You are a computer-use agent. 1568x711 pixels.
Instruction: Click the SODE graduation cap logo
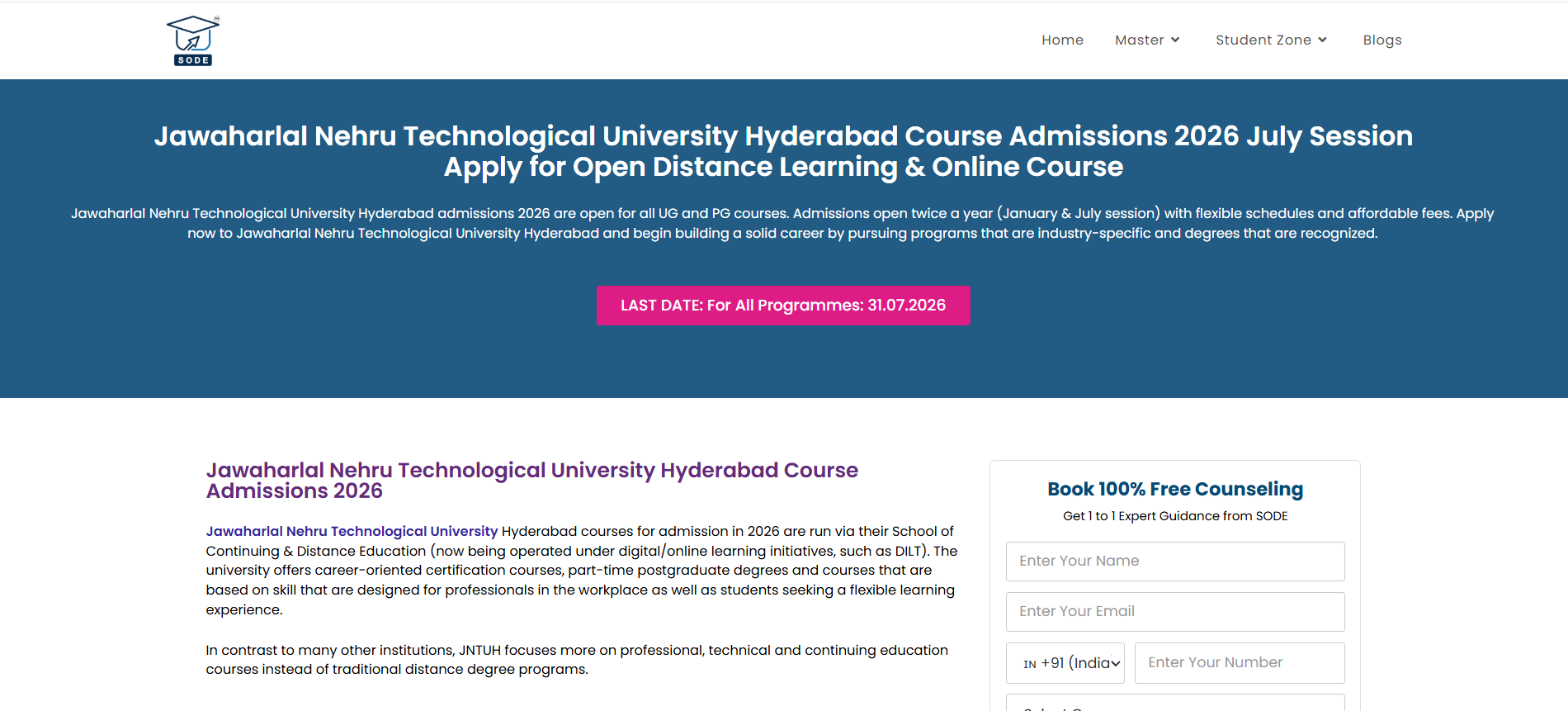pos(193,40)
